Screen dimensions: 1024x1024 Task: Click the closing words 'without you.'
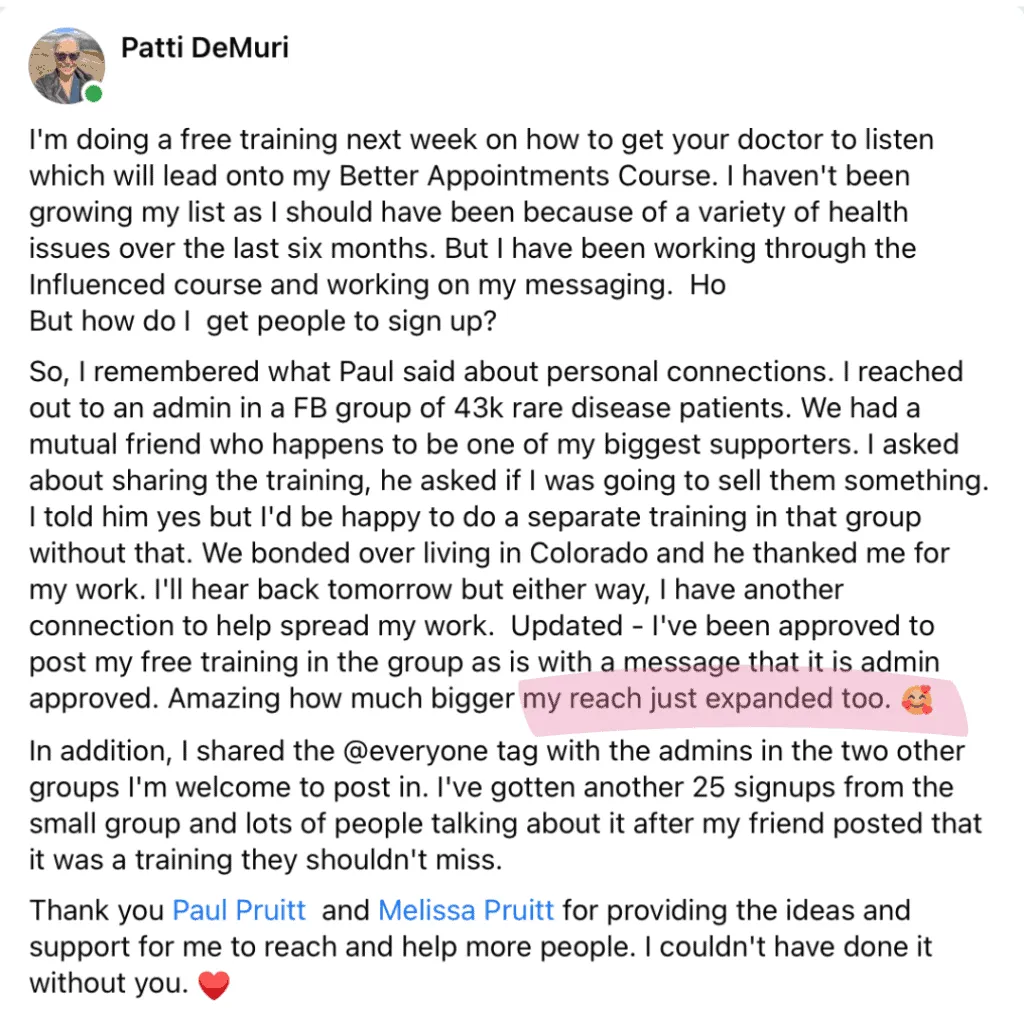(108, 983)
